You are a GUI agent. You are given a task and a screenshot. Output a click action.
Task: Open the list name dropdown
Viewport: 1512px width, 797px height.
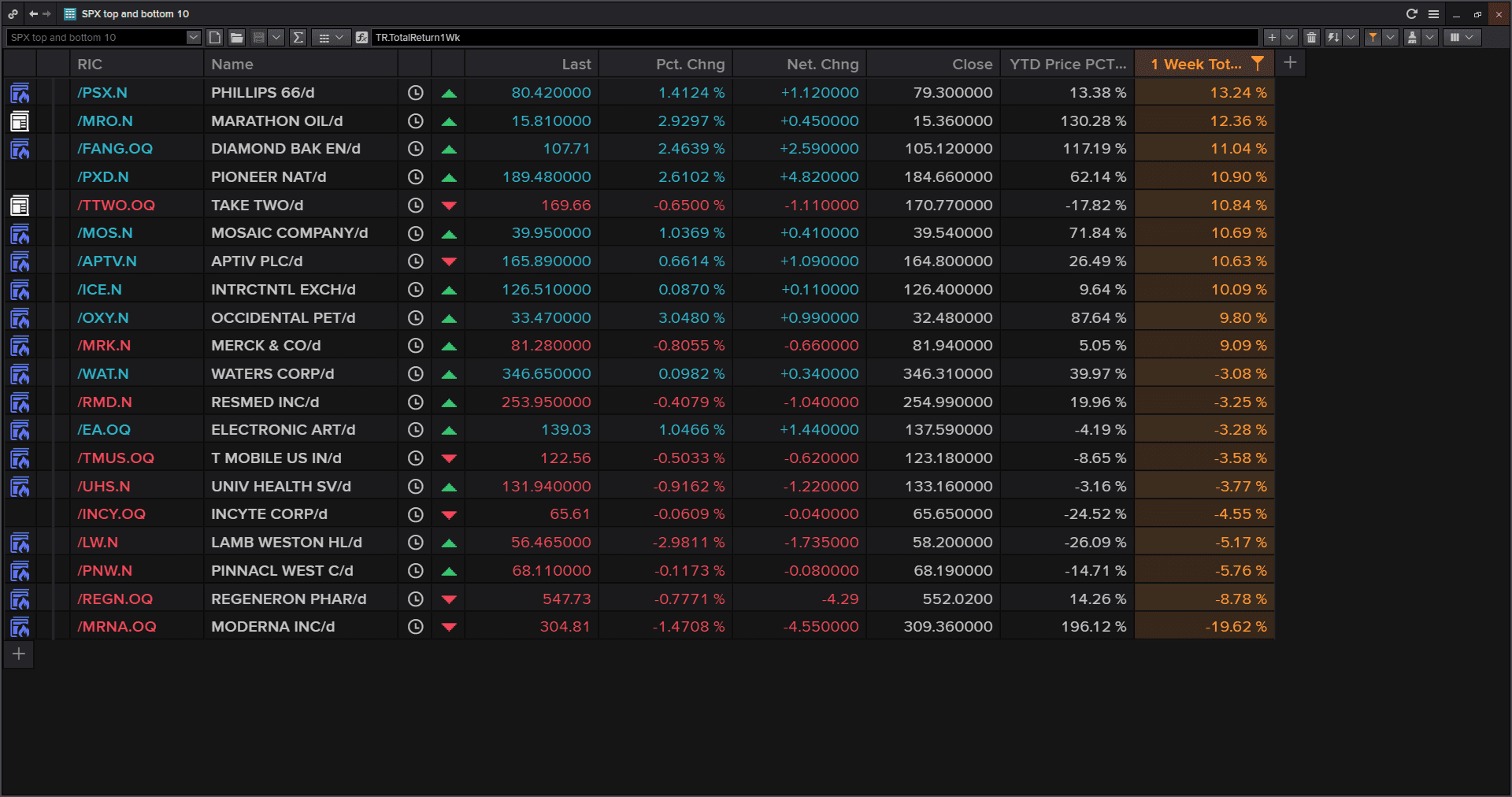(x=194, y=37)
